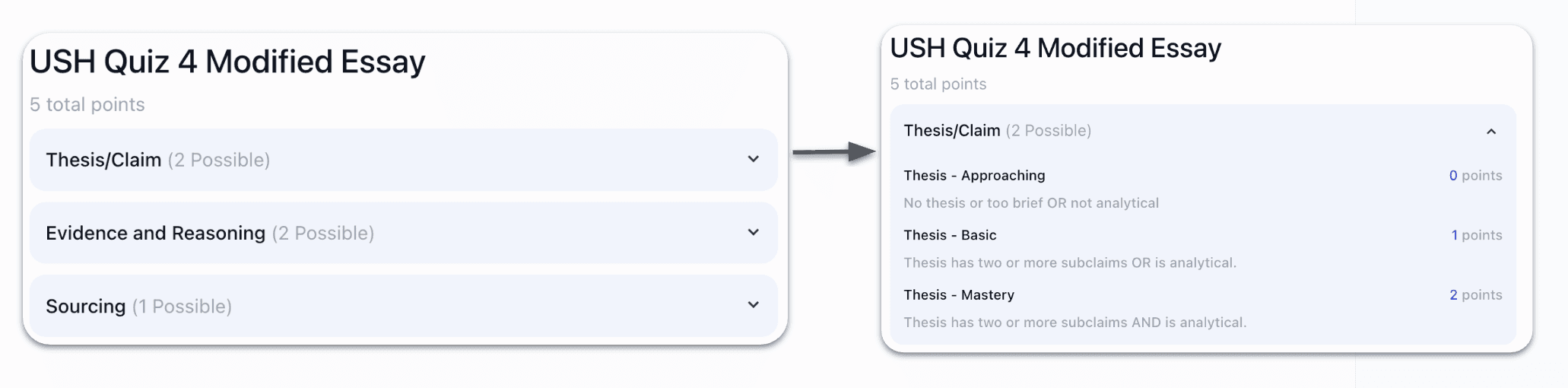1568x388 pixels.
Task: Select the Thesis - Mastery rating
Action: point(1202,308)
